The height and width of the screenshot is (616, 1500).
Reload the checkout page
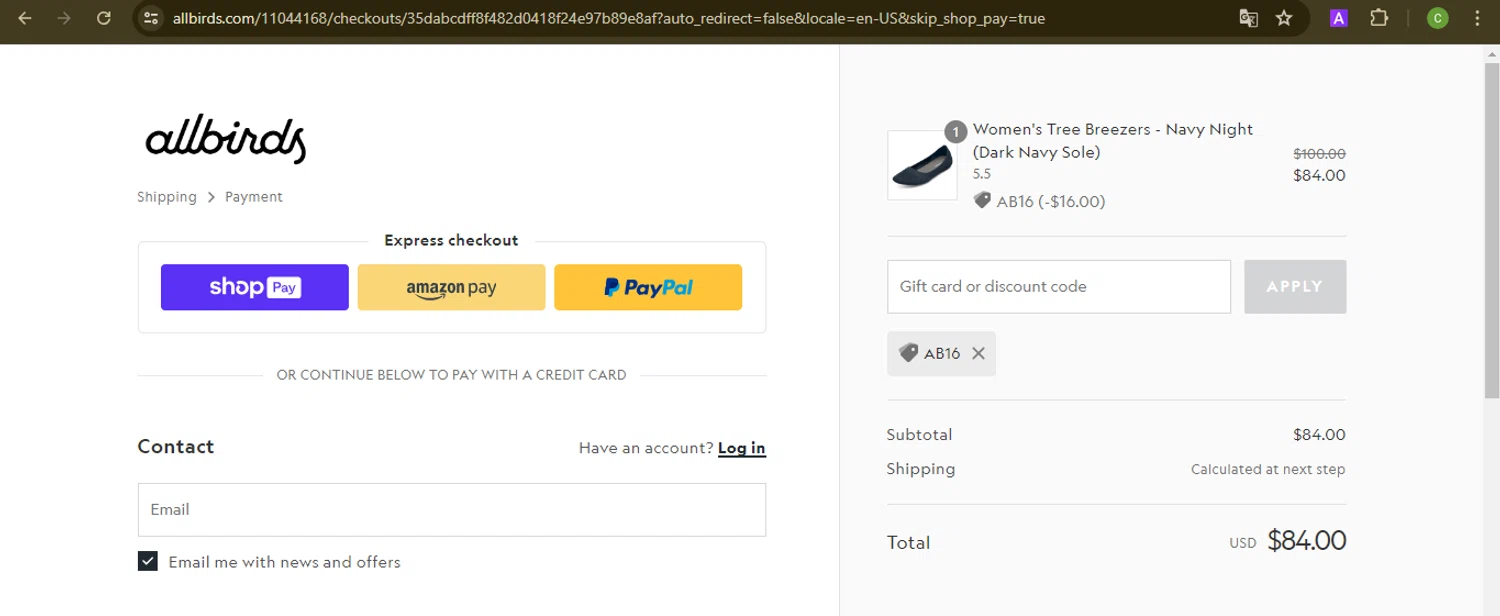[x=104, y=18]
